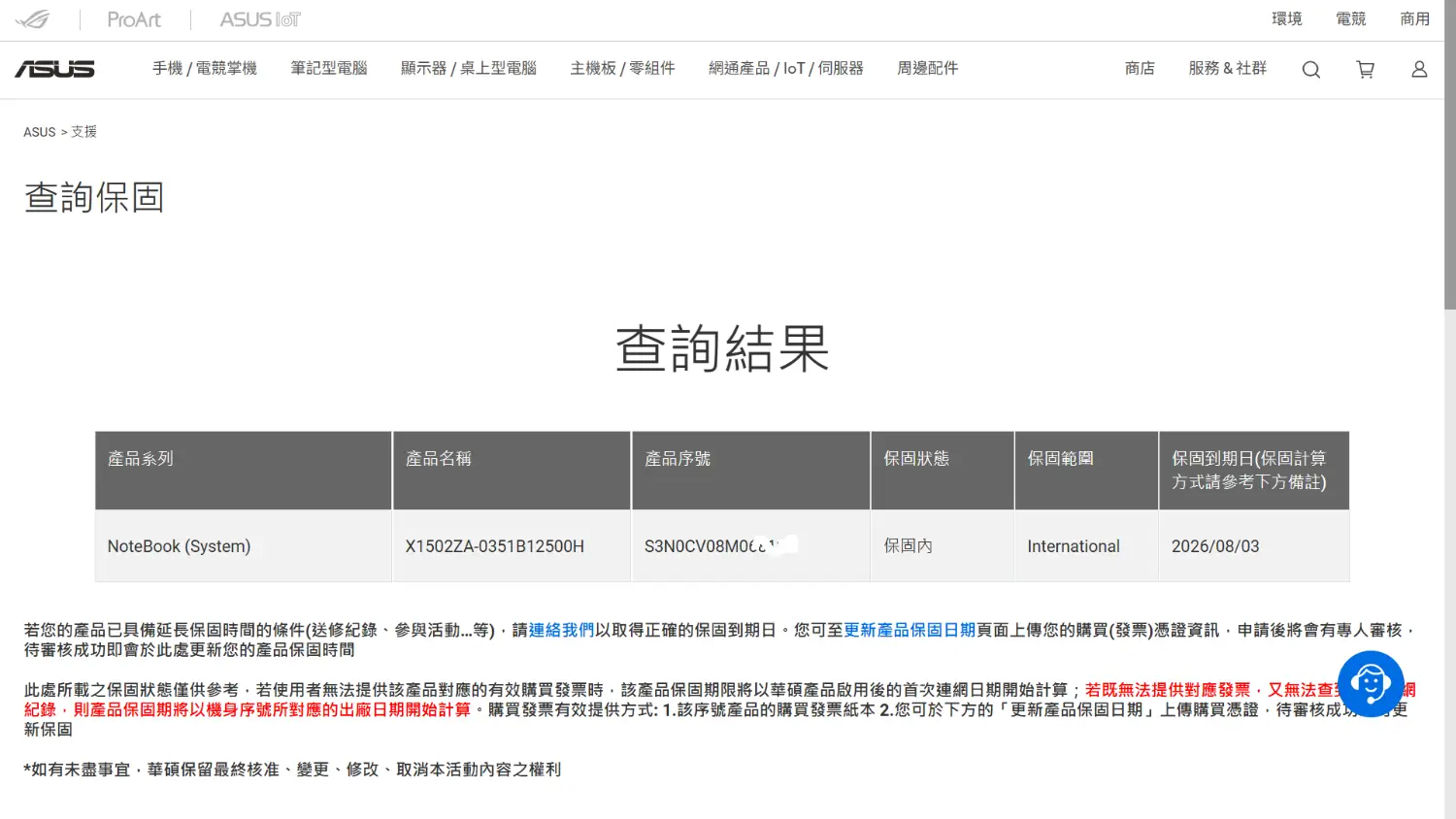Open the 主機板 / 零組件 menu

(x=622, y=68)
